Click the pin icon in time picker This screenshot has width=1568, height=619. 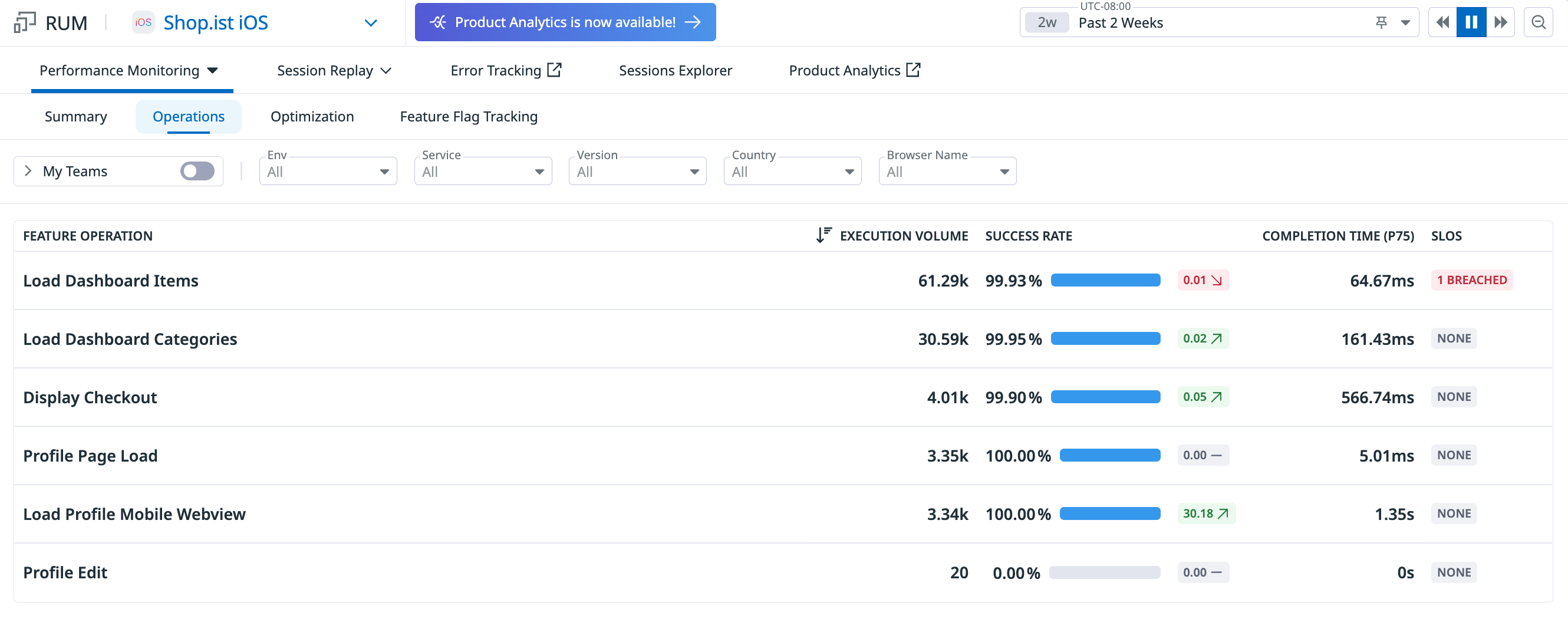(x=1381, y=22)
